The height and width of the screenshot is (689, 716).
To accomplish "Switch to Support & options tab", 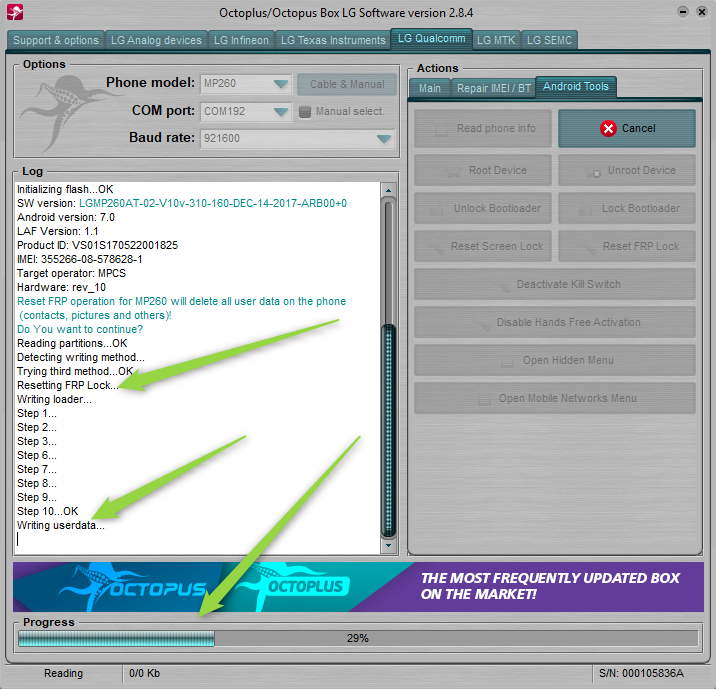I will pyautogui.click(x=56, y=40).
